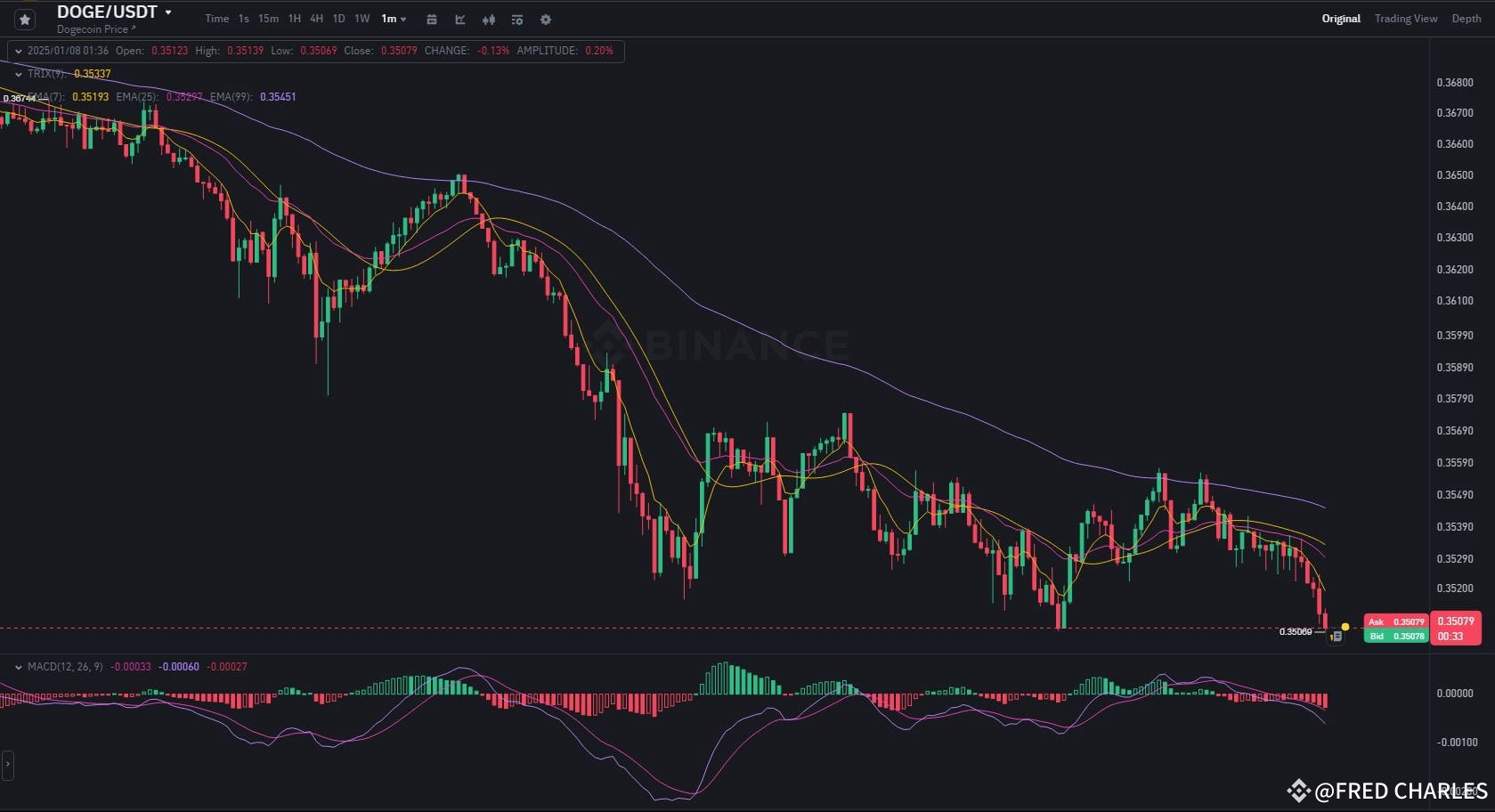Switch to the Trading View tab
1495x812 pixels.
pyautogui.click(x=1405, y=18)
